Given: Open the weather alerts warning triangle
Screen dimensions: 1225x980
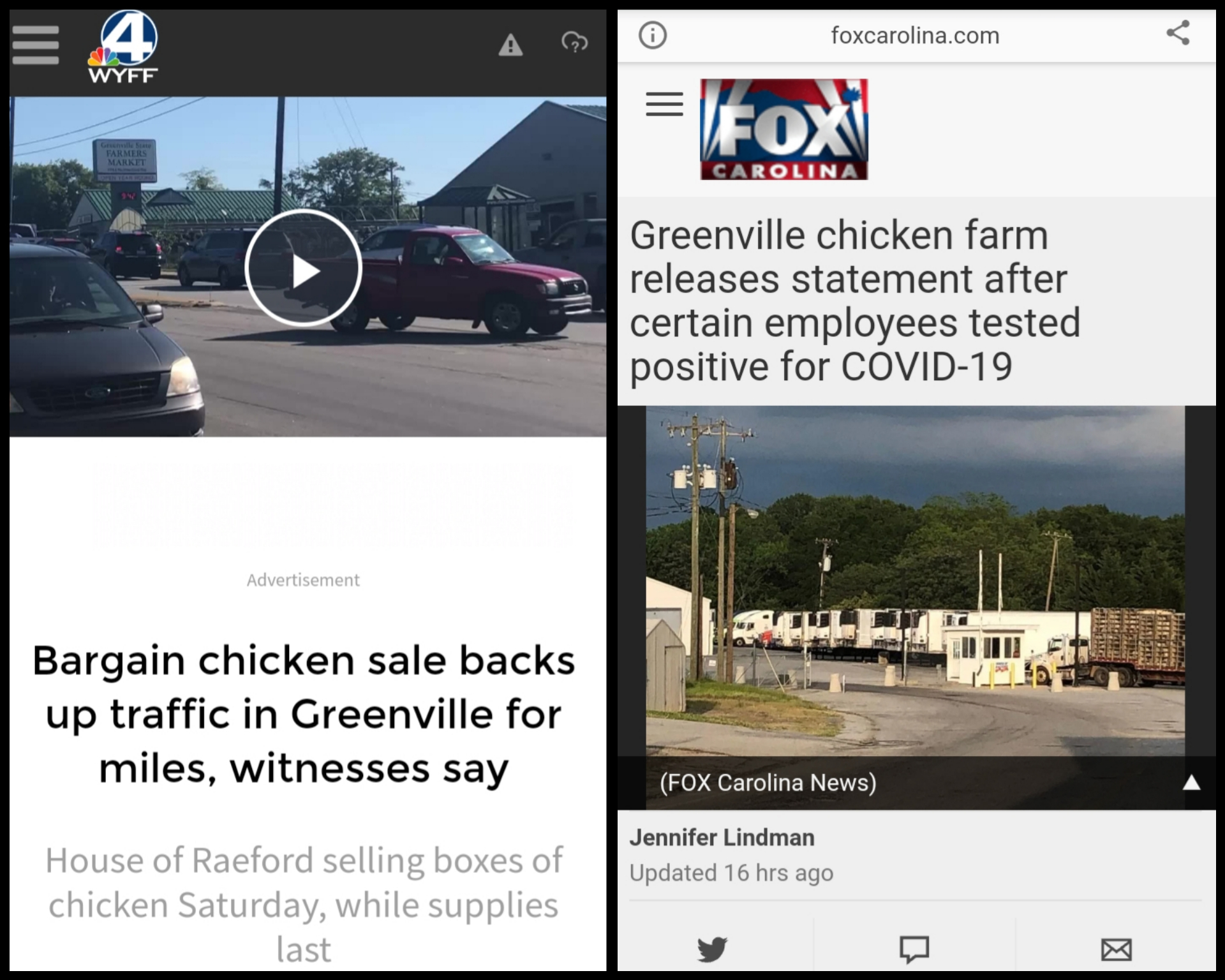Looking at the screenshot, I should pyautogui.click(x=510, y=45).
